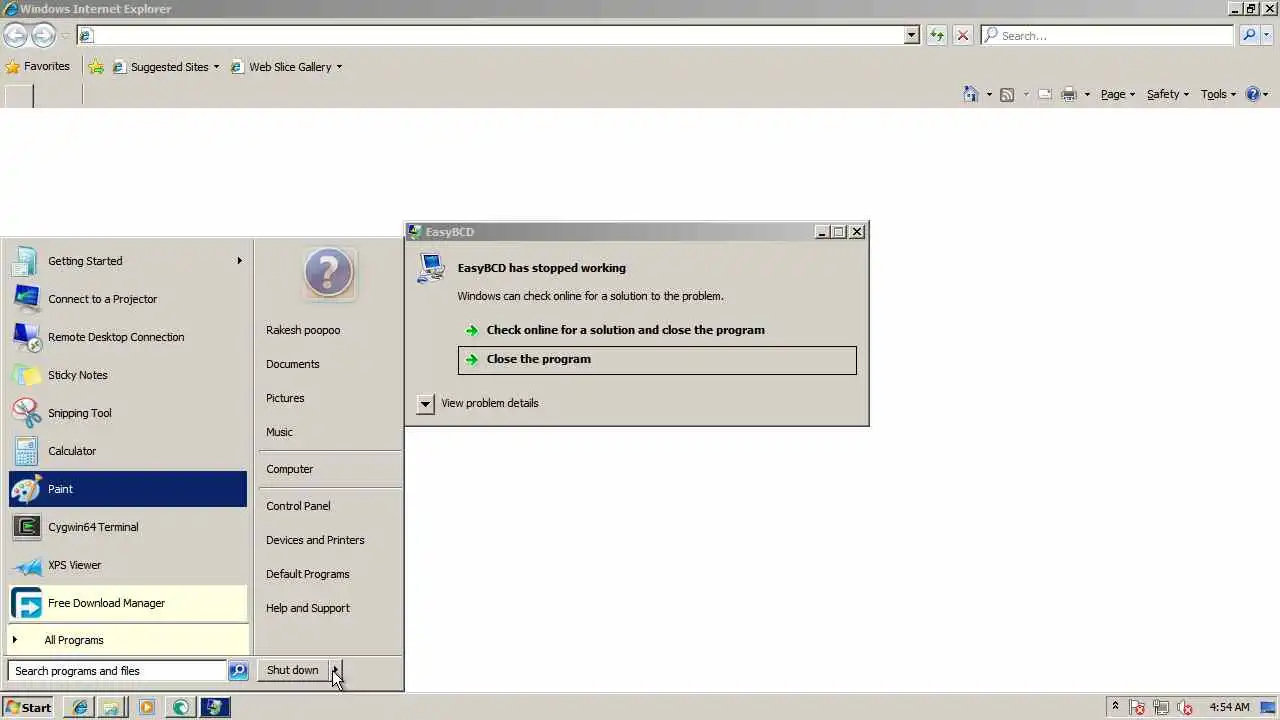The width and height of the screenshot is (1280, 720).
Task: Click the Getting Started icon
Action: point(26,261)
